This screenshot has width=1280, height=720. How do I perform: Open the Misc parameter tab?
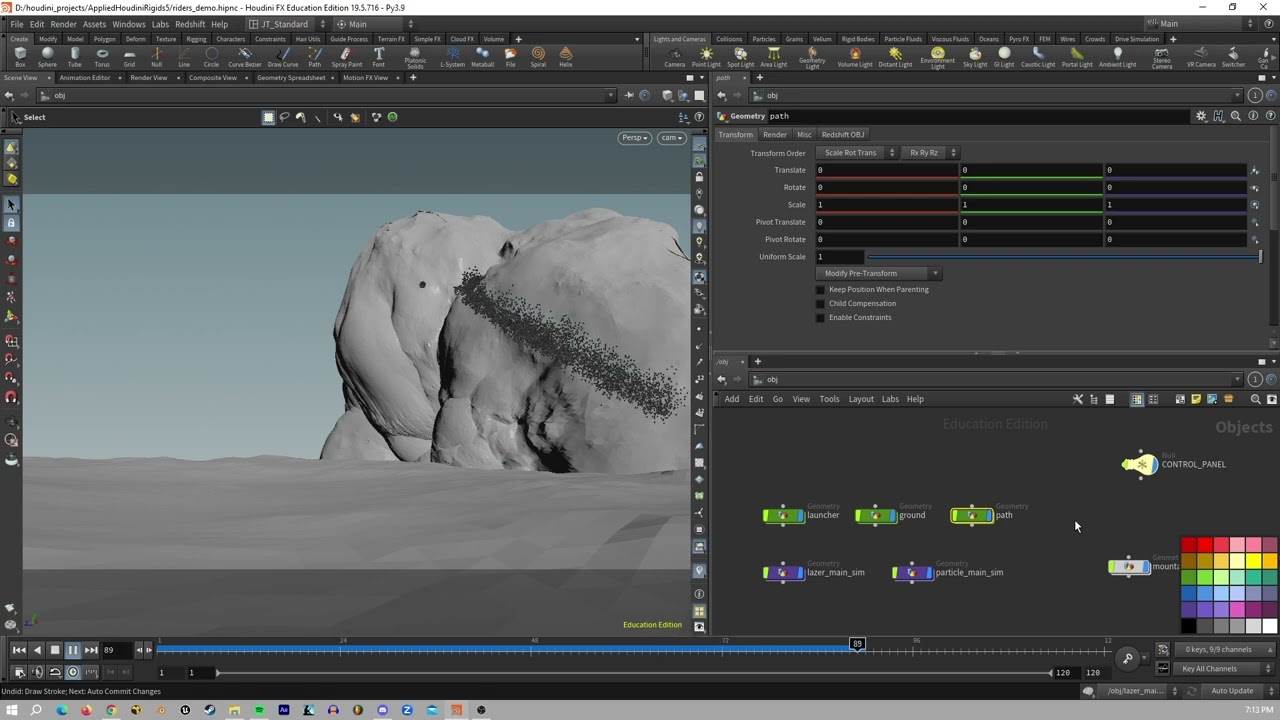pos(803,135)
